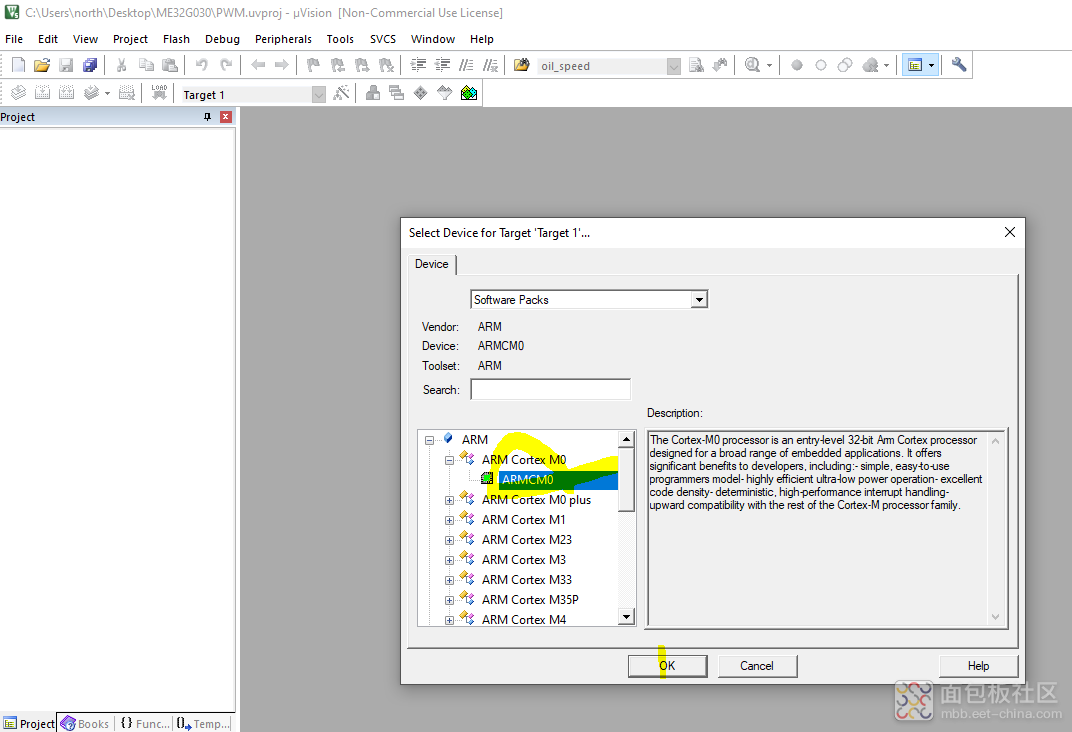Cancel the Select Device dialog

[757, 666]
